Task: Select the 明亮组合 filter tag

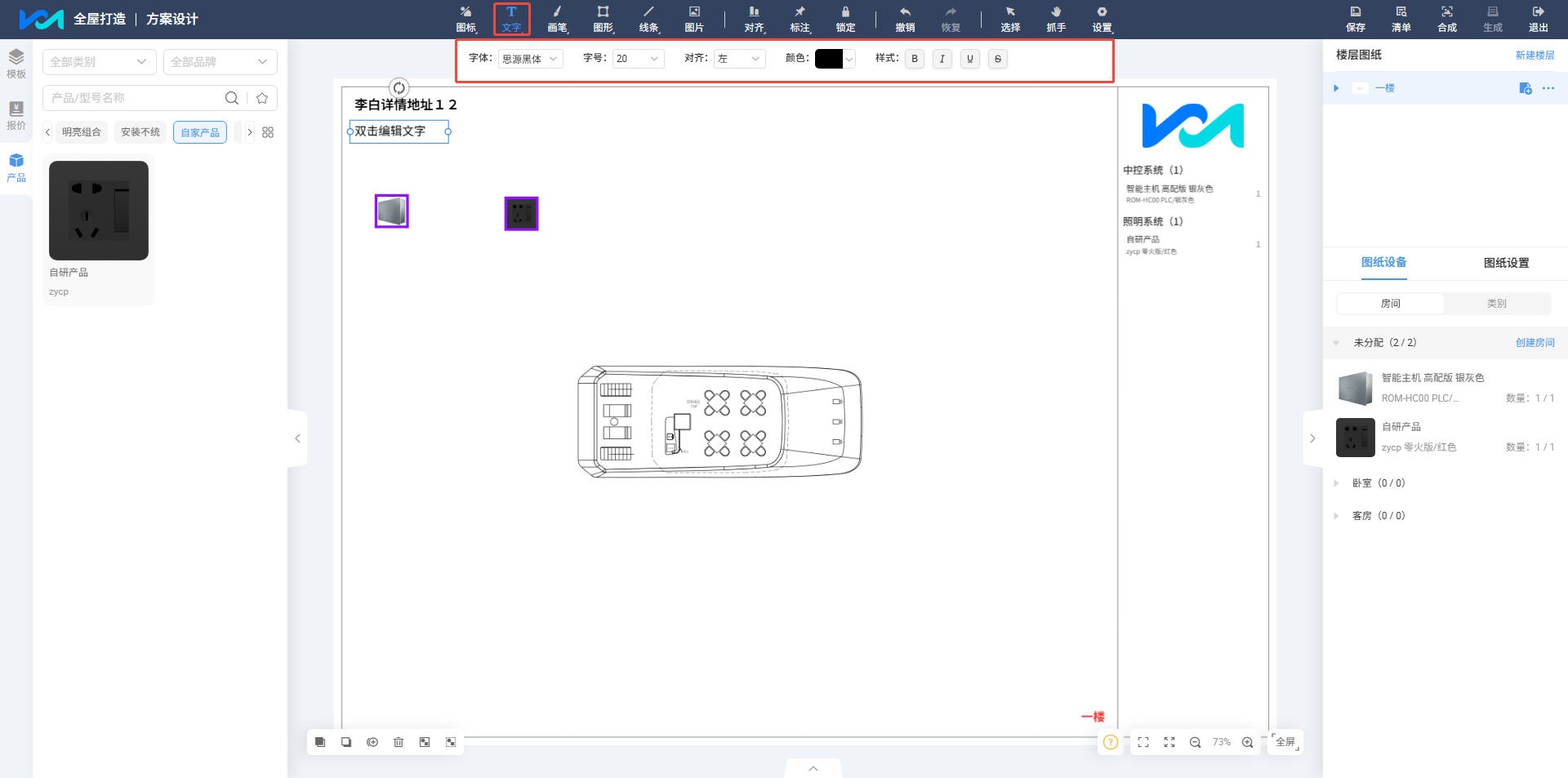Action: click(x=82, y=132)
